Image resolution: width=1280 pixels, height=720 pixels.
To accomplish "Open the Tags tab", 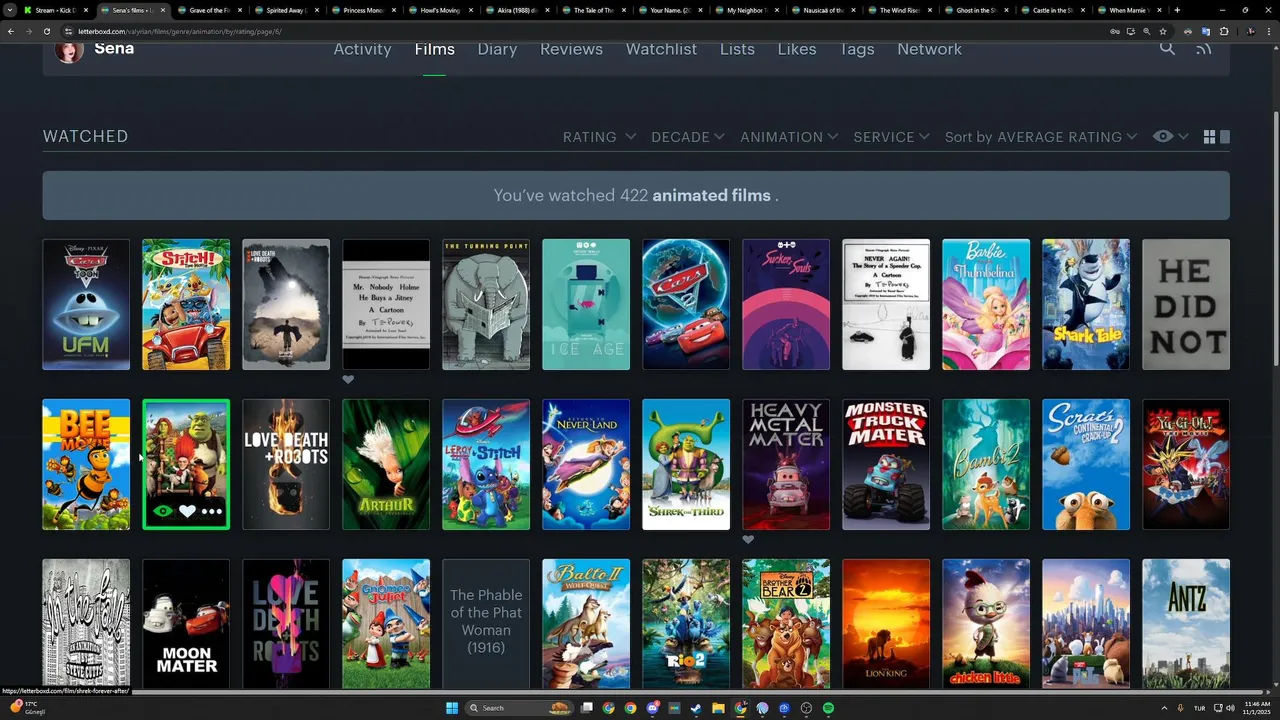I will pos(856,49).
